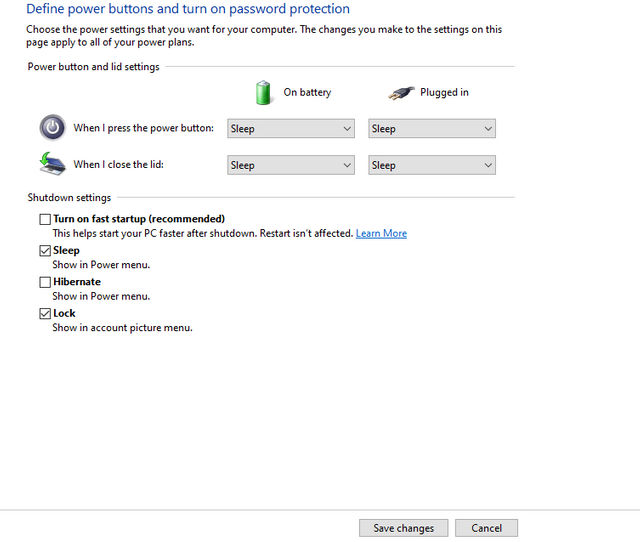Click the laptop lid close icon

point(53,164)
